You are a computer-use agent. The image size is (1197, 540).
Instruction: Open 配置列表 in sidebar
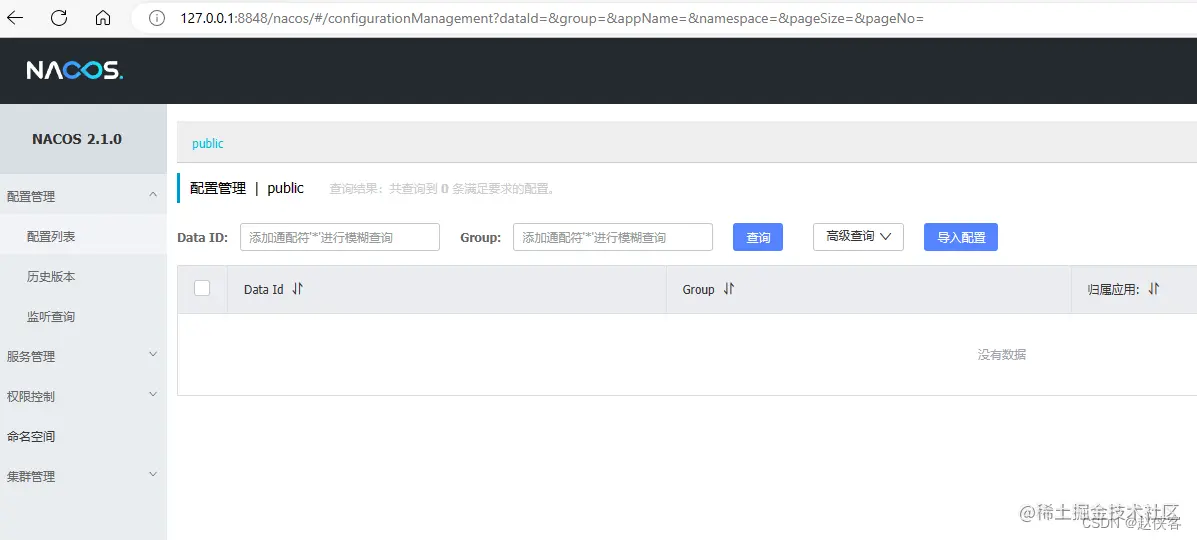coord(83,237)
